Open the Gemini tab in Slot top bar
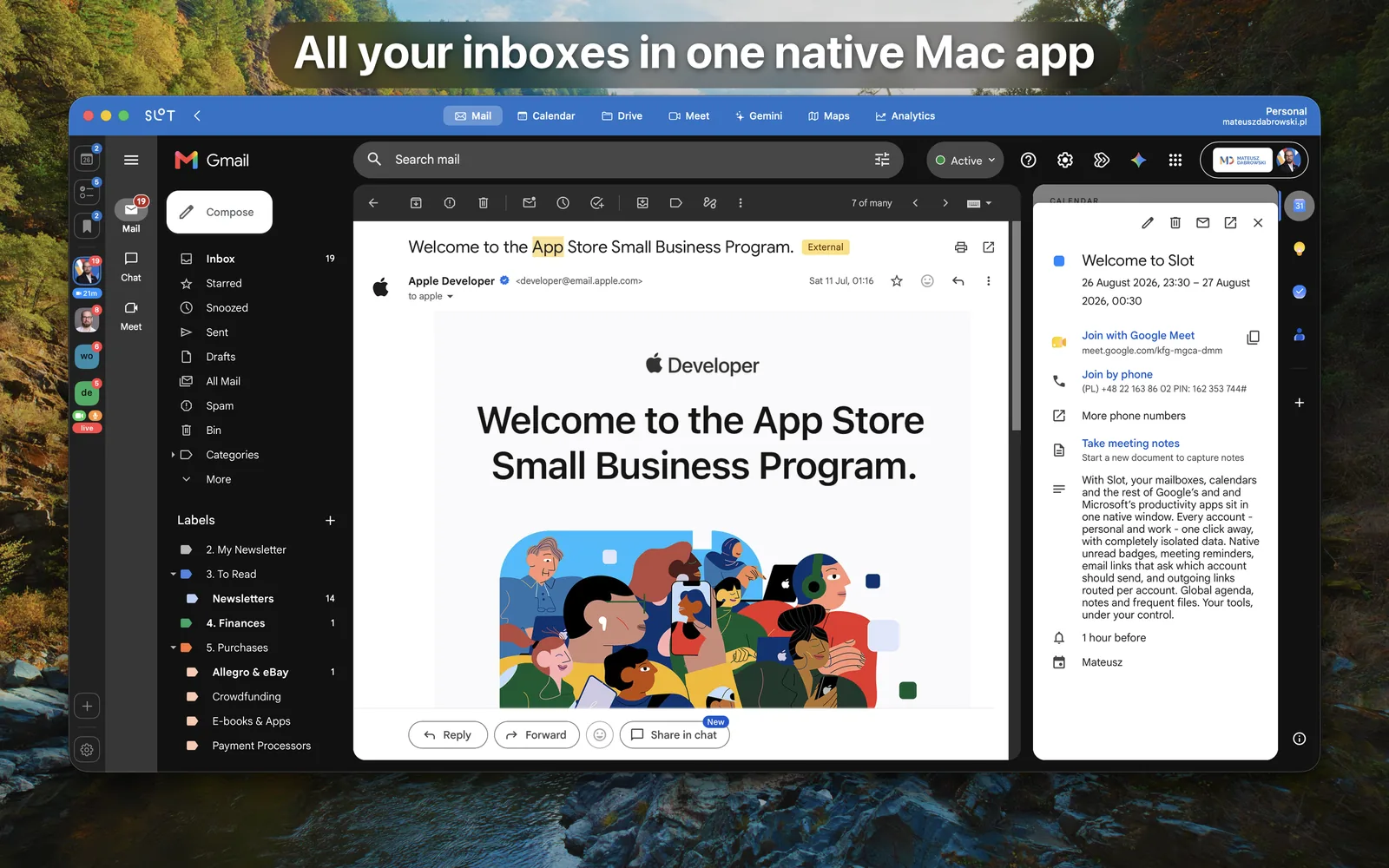This screenshot has height=868, width=1389. tap(759, 115)
